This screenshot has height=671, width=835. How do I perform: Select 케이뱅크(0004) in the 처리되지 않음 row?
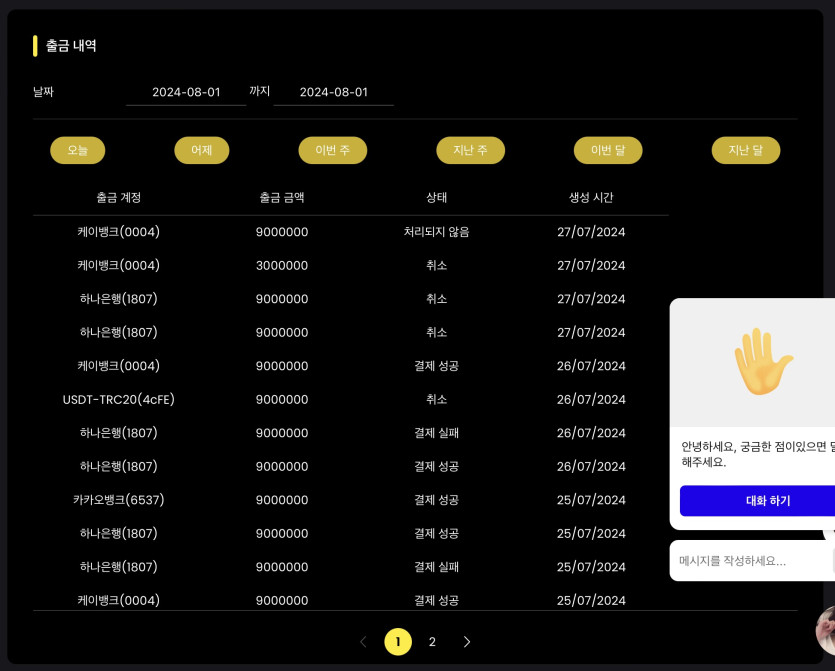tap(119, 232)
